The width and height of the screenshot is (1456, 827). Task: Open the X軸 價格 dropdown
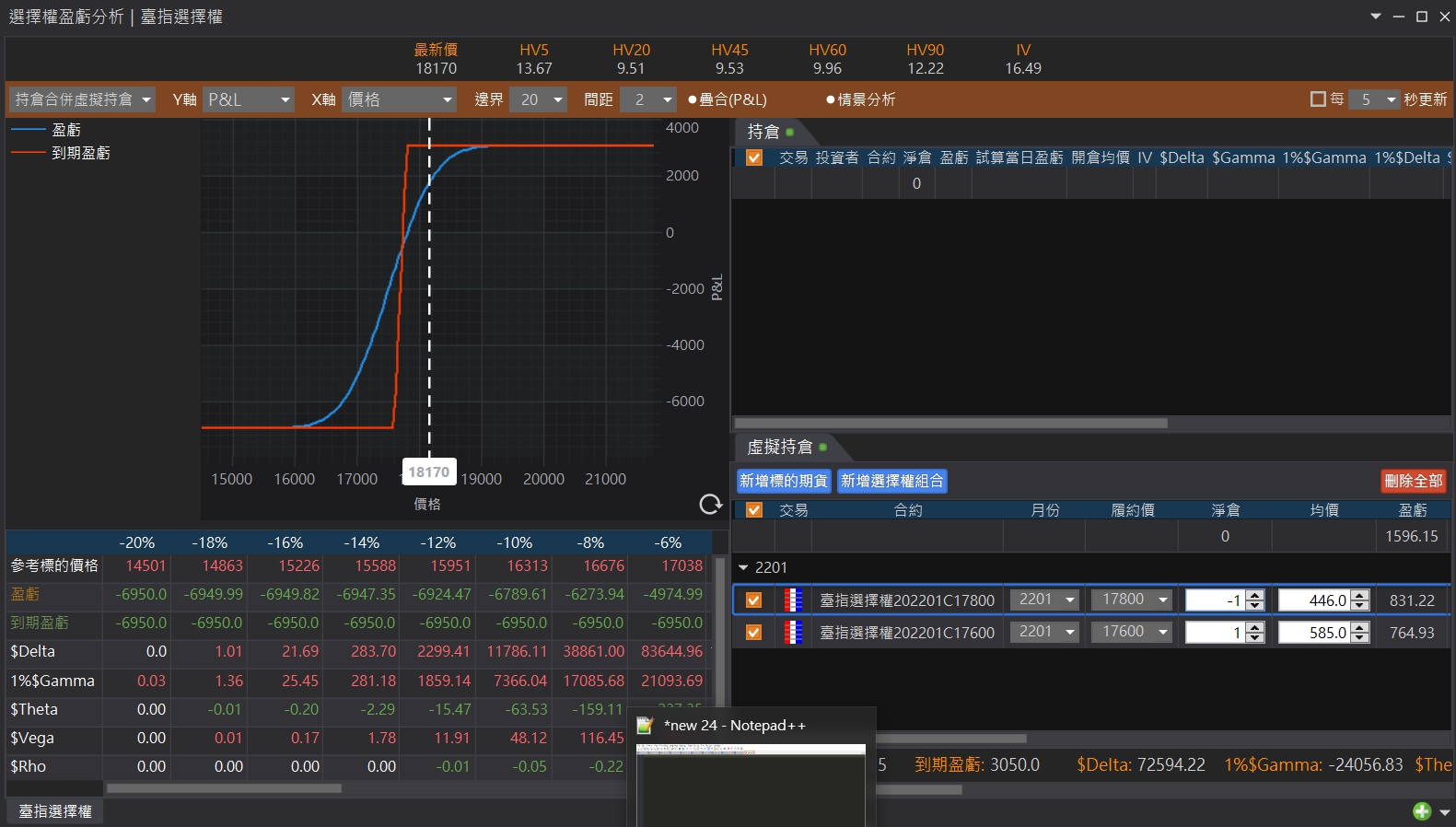[400, 99]
